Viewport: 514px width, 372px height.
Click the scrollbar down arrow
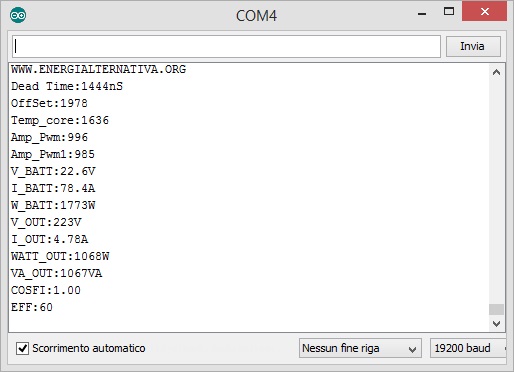point(496,324)
